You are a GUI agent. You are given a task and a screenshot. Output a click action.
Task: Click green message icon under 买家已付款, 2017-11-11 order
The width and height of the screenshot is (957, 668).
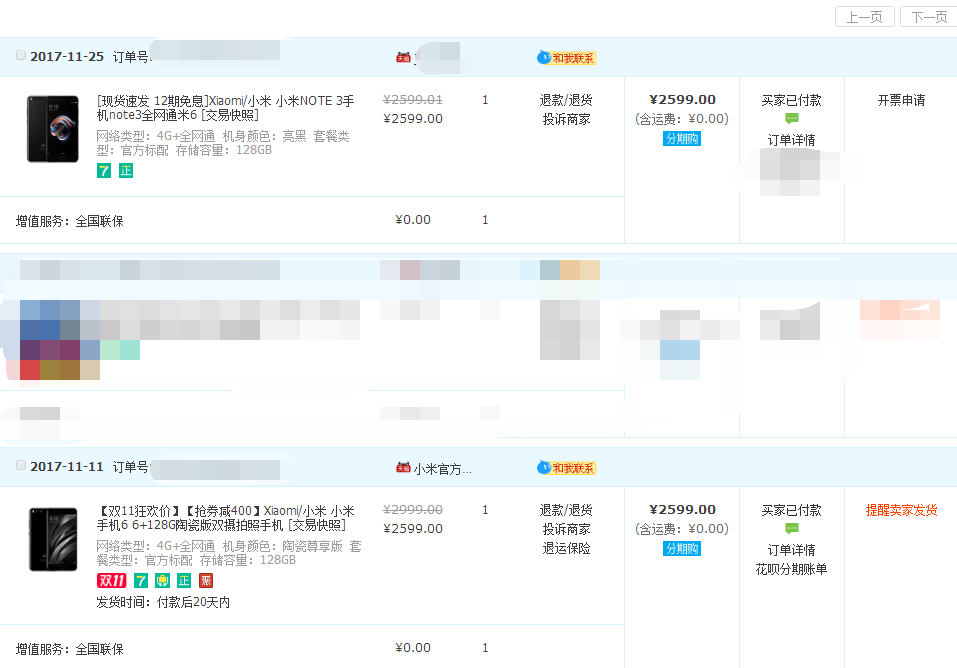(x=792, y=528)
